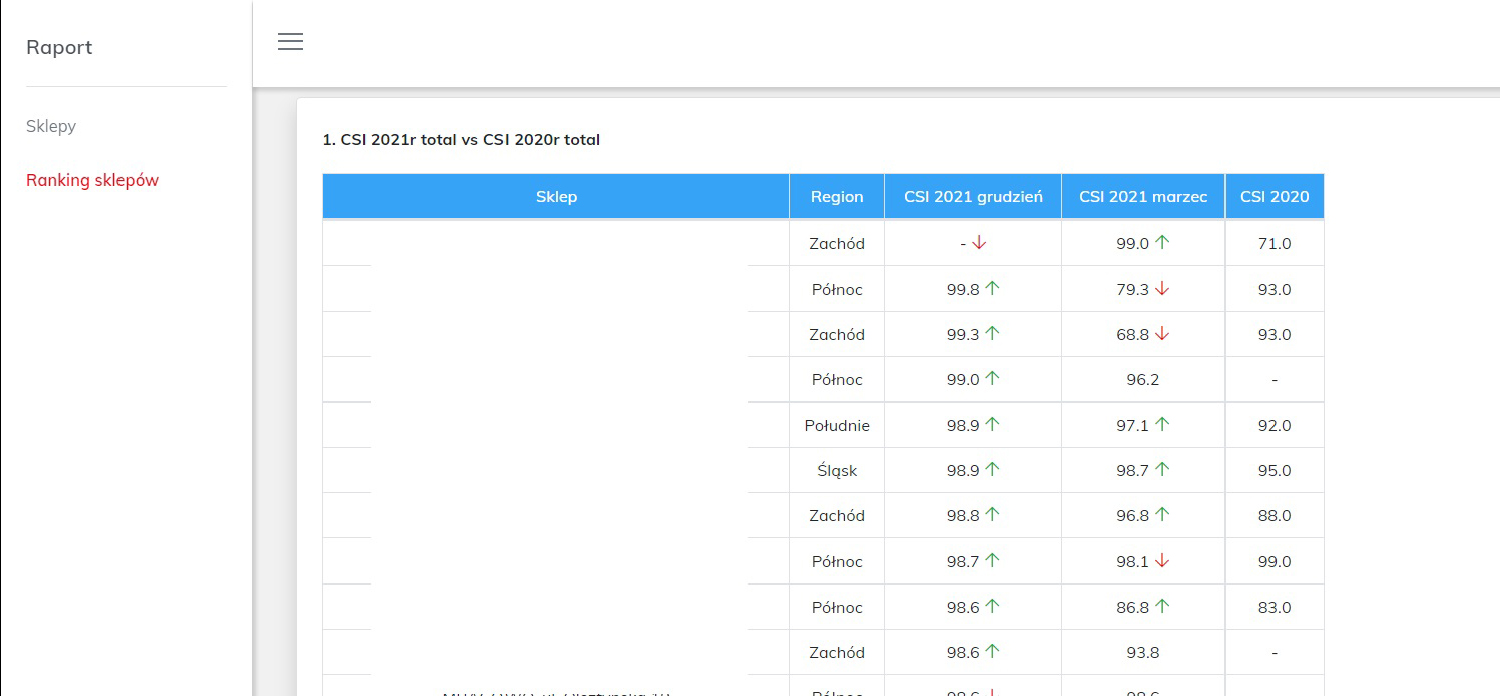Click green up arrow beside 99.8

coord(992,289)
